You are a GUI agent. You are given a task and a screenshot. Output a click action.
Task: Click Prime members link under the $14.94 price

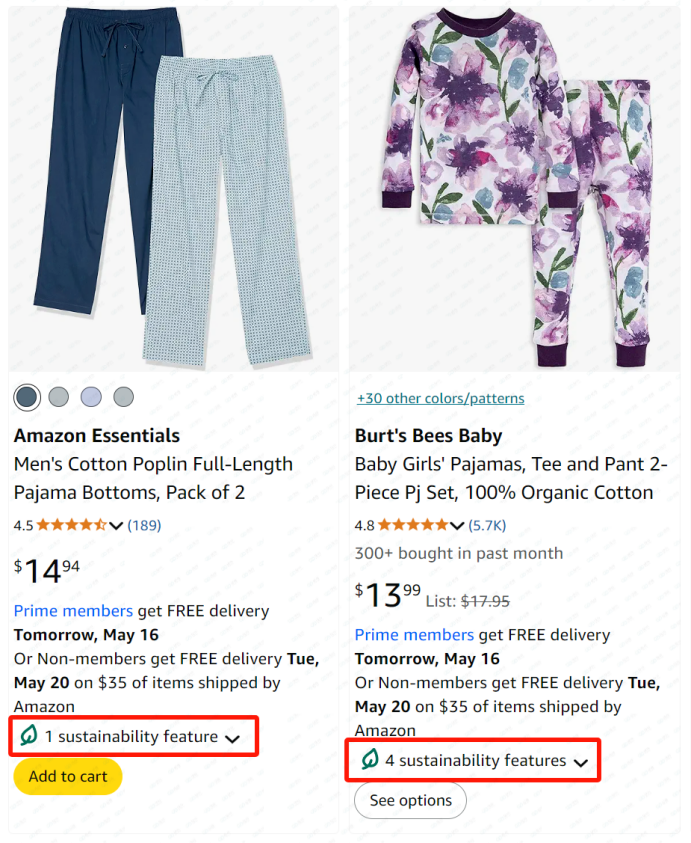pos(73,611)
